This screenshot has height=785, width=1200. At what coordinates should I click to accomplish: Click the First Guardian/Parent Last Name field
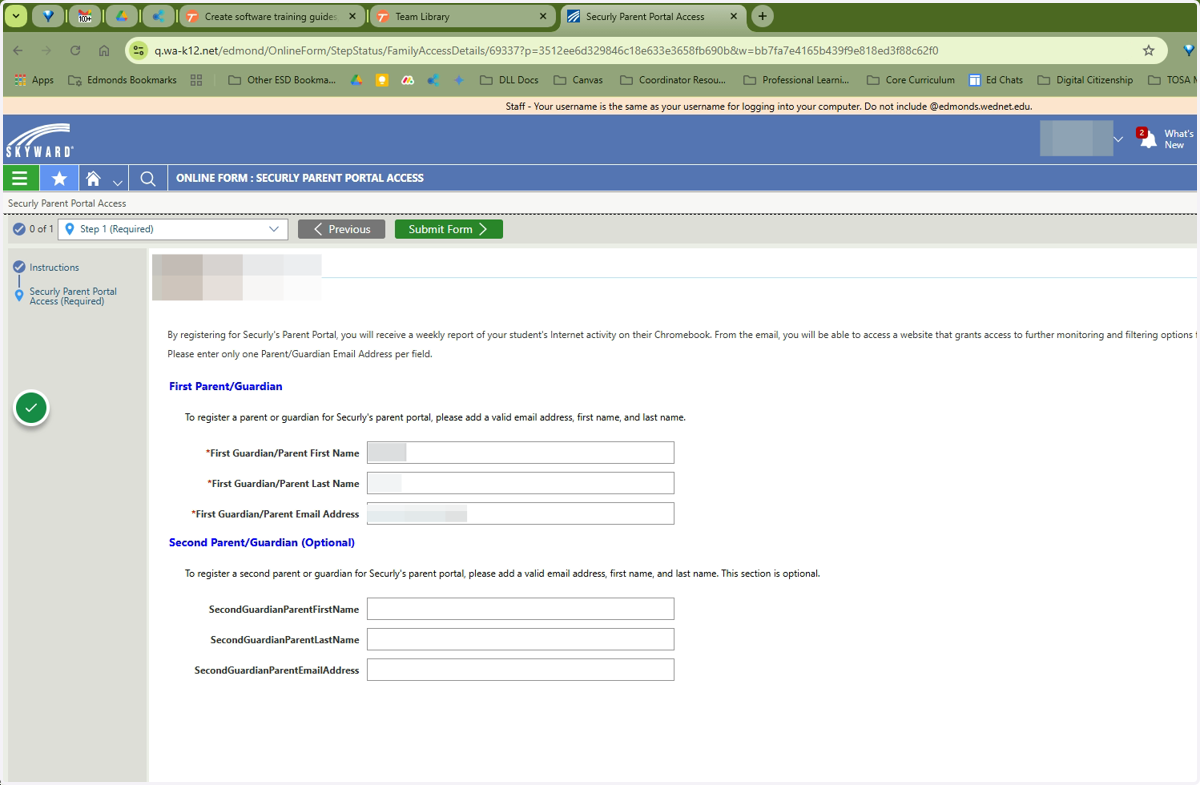pos(520,483)
